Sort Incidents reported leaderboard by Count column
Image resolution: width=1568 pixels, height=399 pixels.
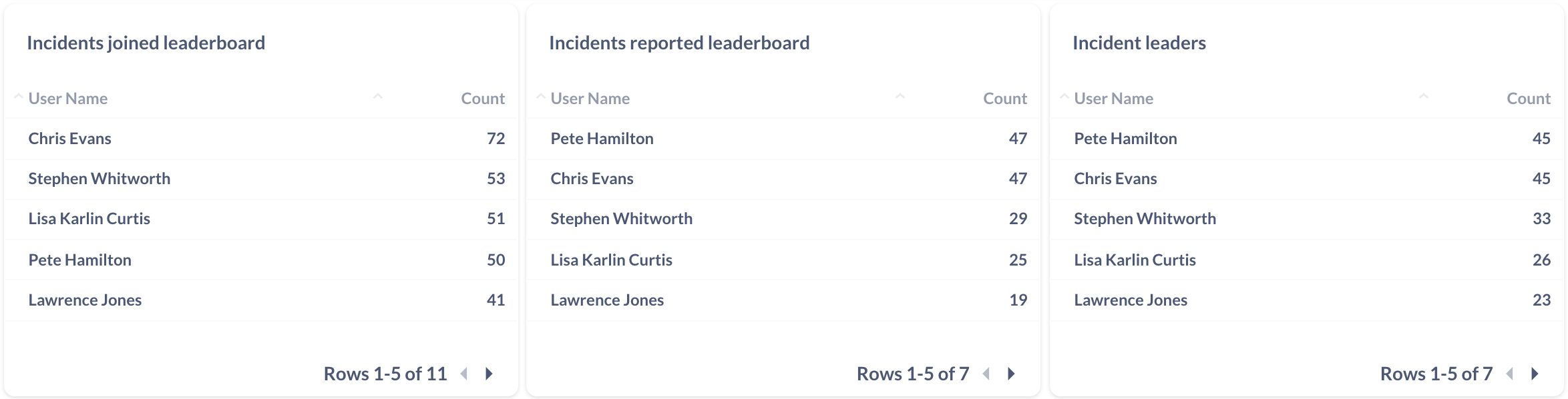[1005, 99]
